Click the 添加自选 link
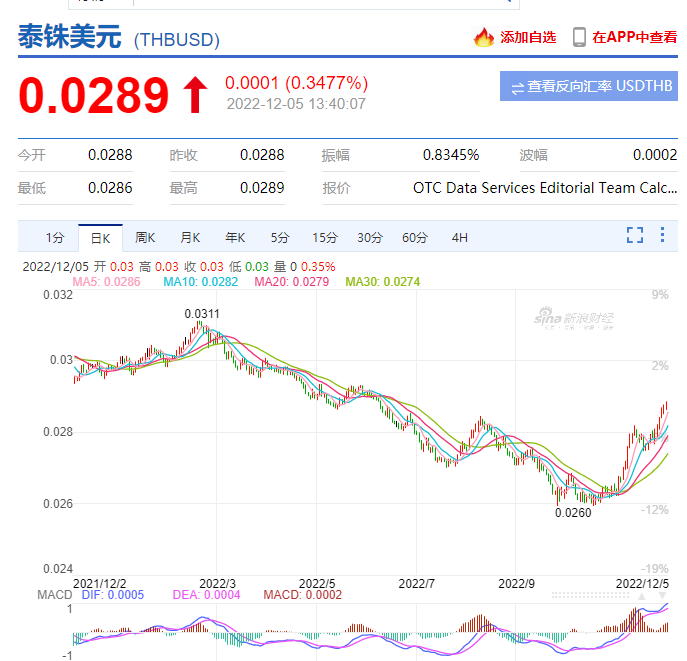687x661 pixels. coord(528,38)
